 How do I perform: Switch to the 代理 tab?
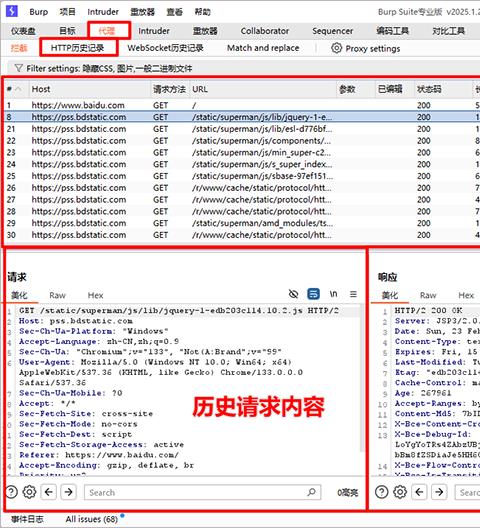pyautogui.click(x=107, y=31)
